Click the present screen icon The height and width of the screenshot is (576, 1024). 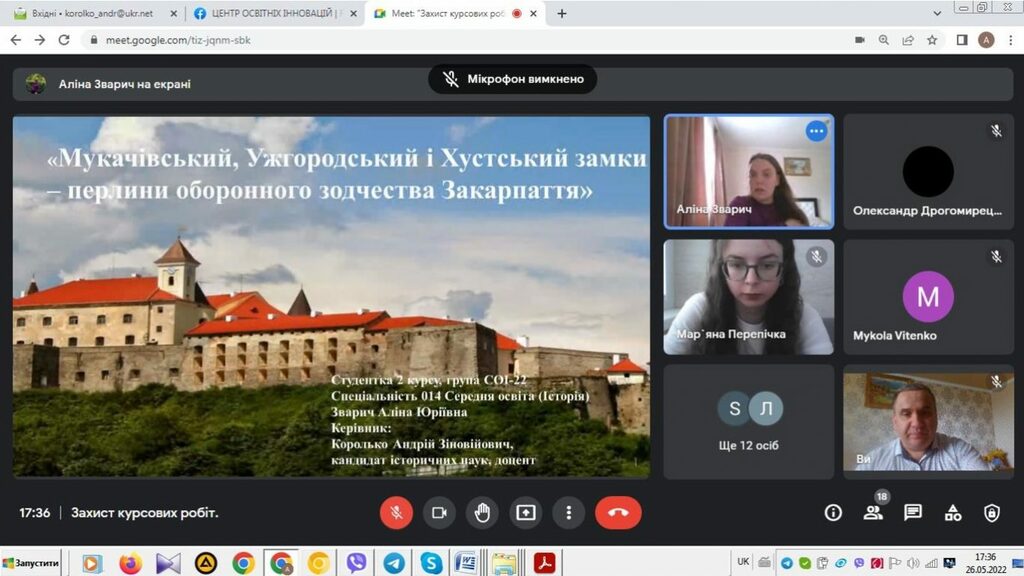pos(526,513)
